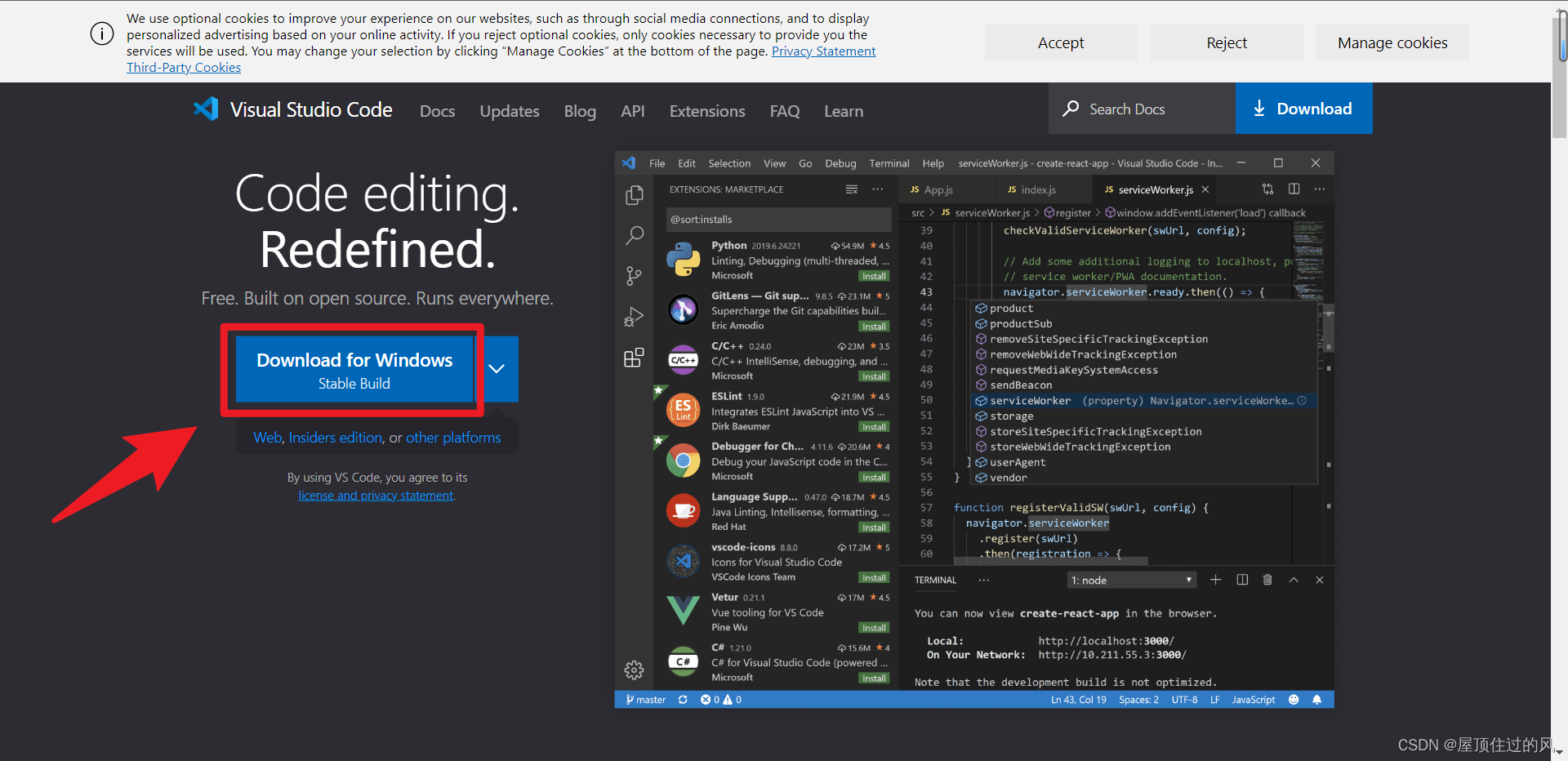Viewport: 1568px width, 761px height.
Task: Click the cookie notice info icon
Action: 102,34
